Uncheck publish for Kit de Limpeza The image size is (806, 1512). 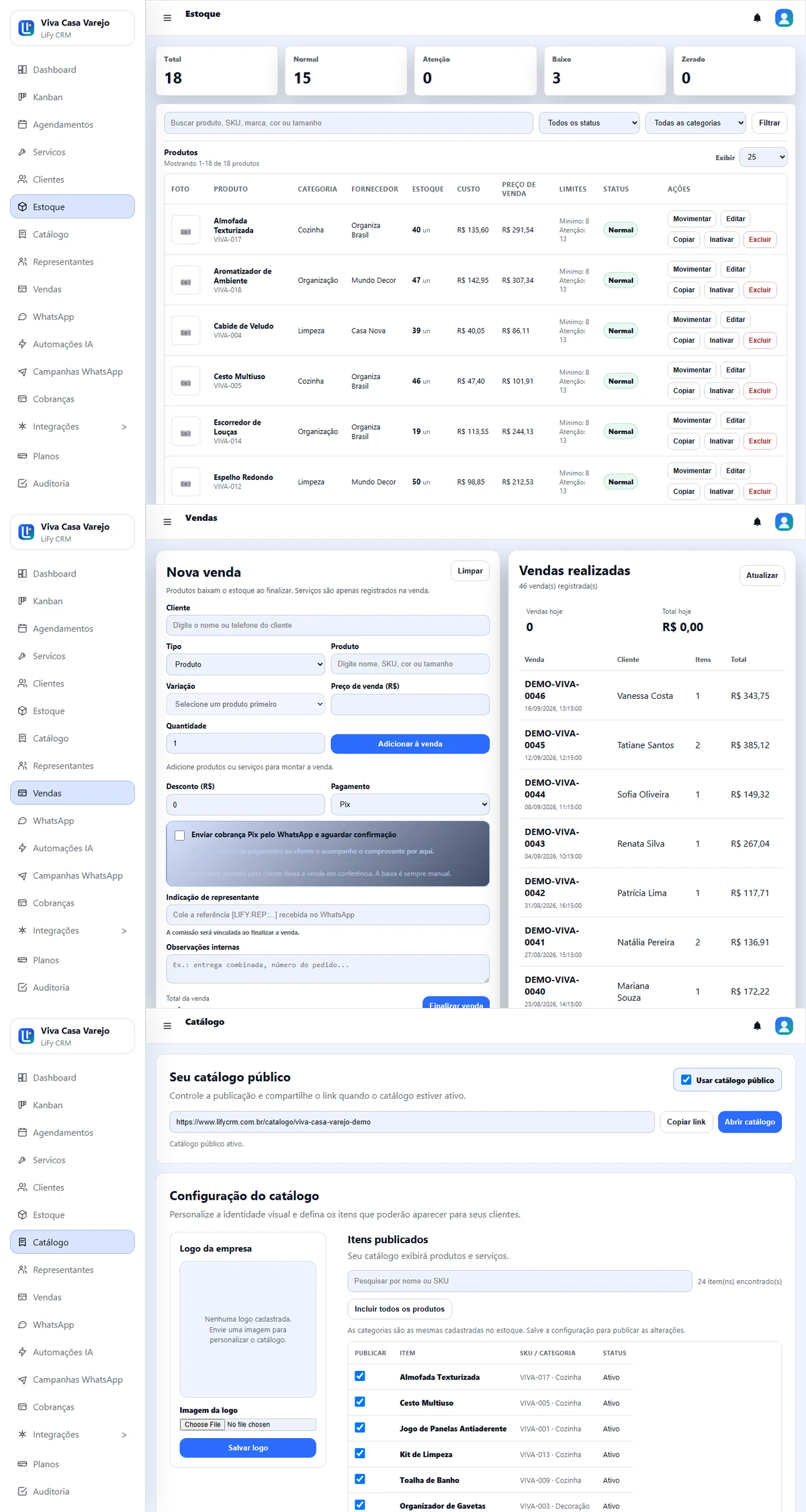point(360,1454)
